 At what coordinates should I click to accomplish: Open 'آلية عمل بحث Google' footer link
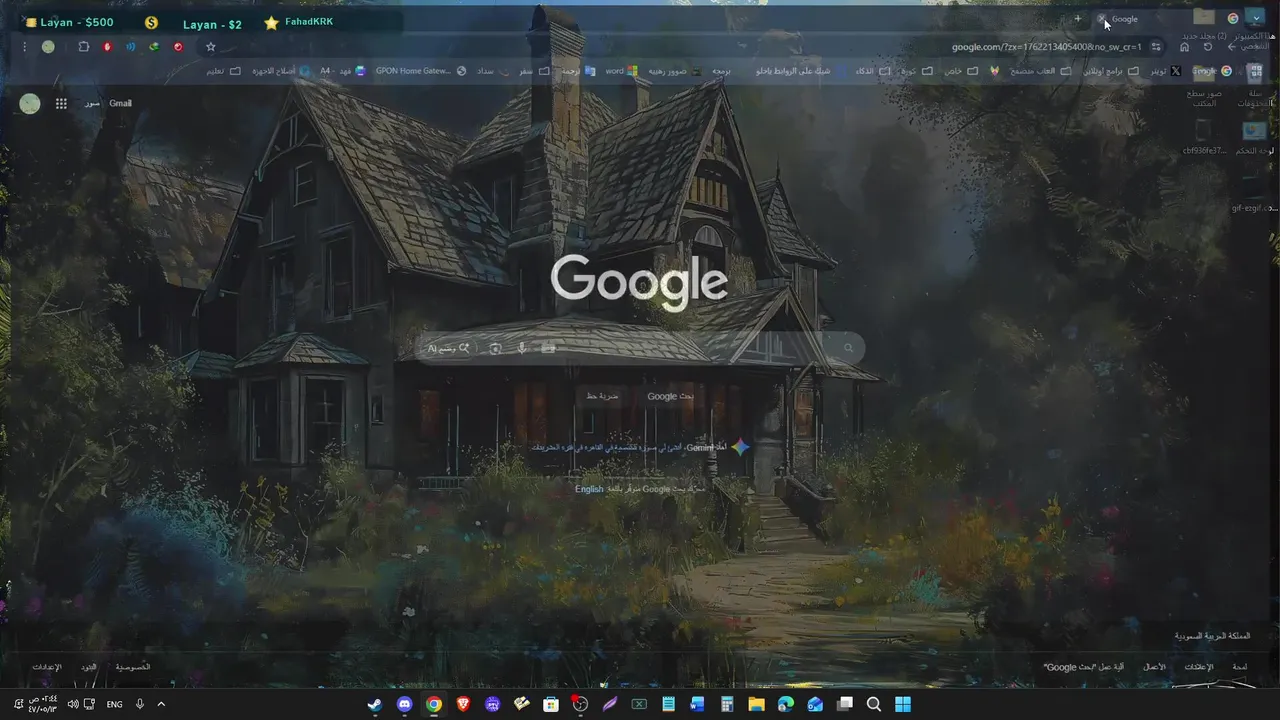(x=1084, y=667)
